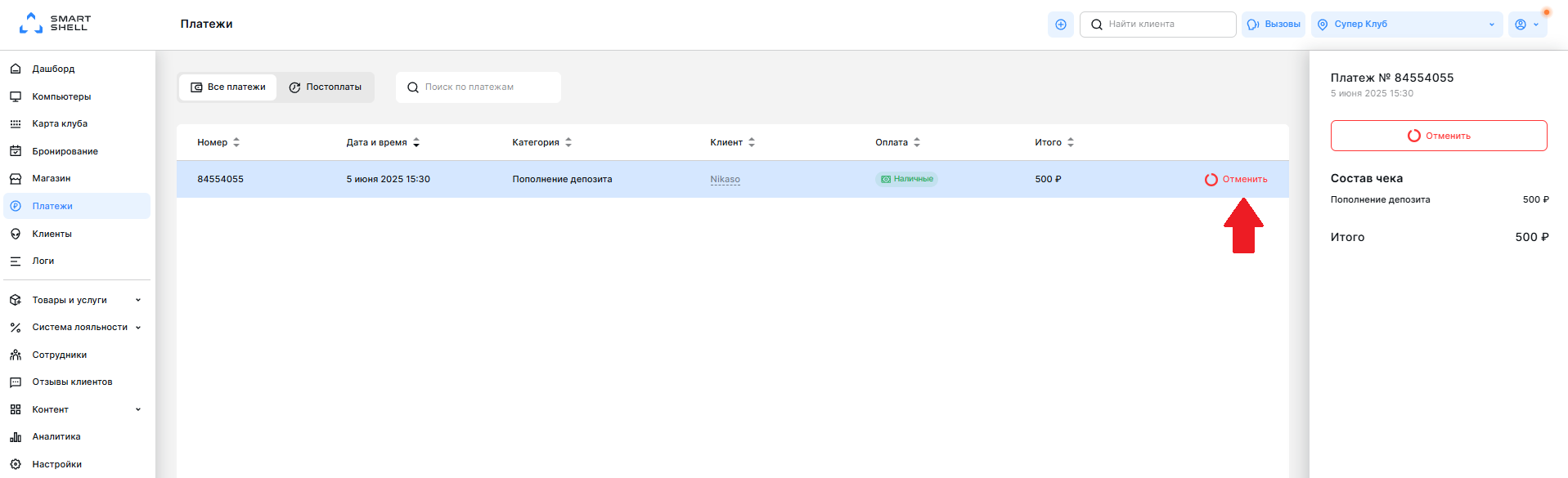Click 500 ₽ total in table row
1568x478 pixels.
pyautogui.click(x=1048, y=179)
